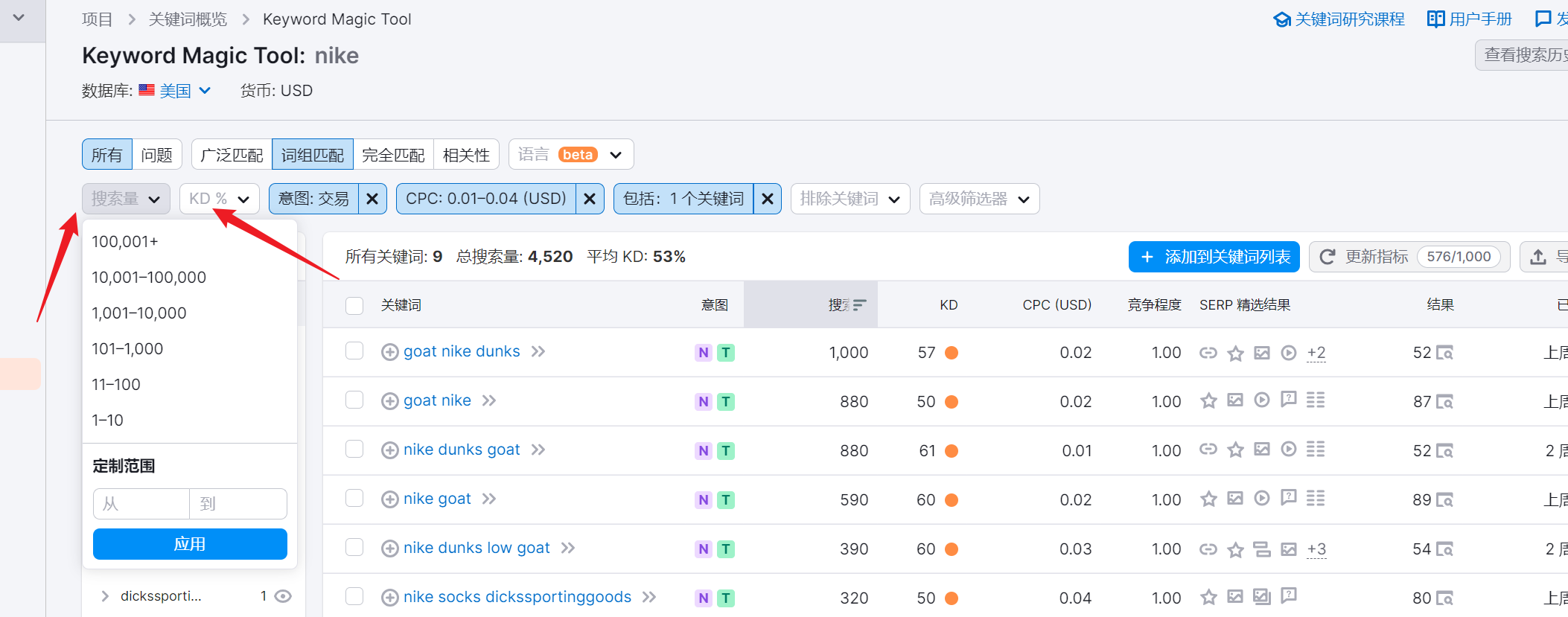The width and height of the screenshot is (1568, 617).
Task: Remove the CPC 0.01–0.04 filter
Action: 589,199
